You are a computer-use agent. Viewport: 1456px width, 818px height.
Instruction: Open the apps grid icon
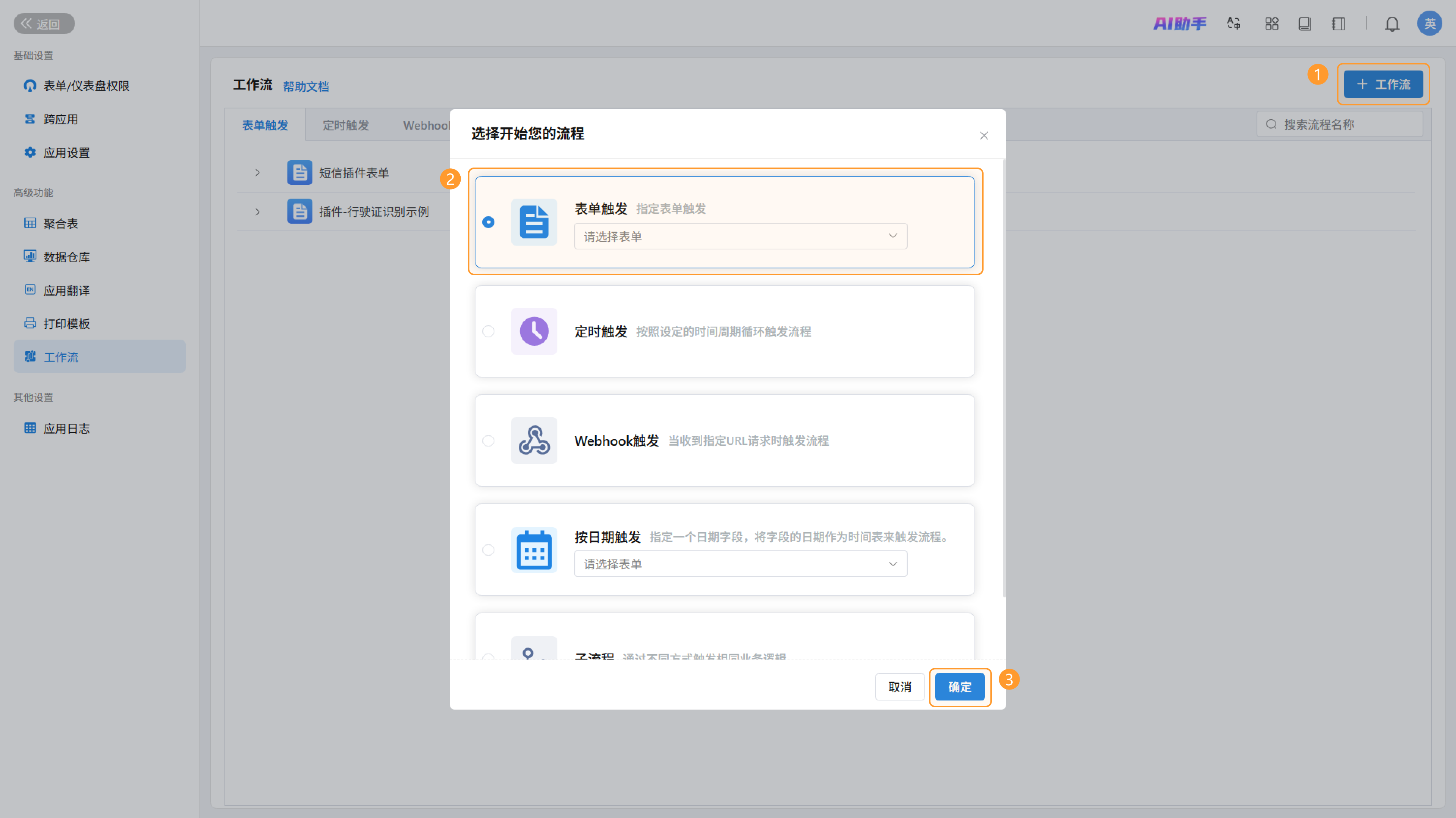tap(1271, 24)
